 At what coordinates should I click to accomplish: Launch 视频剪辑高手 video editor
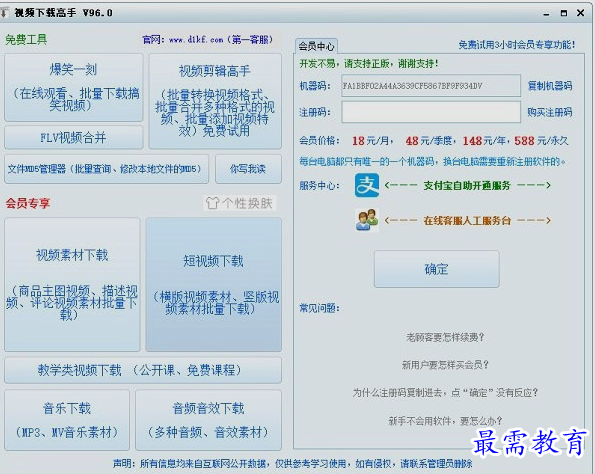215,101
